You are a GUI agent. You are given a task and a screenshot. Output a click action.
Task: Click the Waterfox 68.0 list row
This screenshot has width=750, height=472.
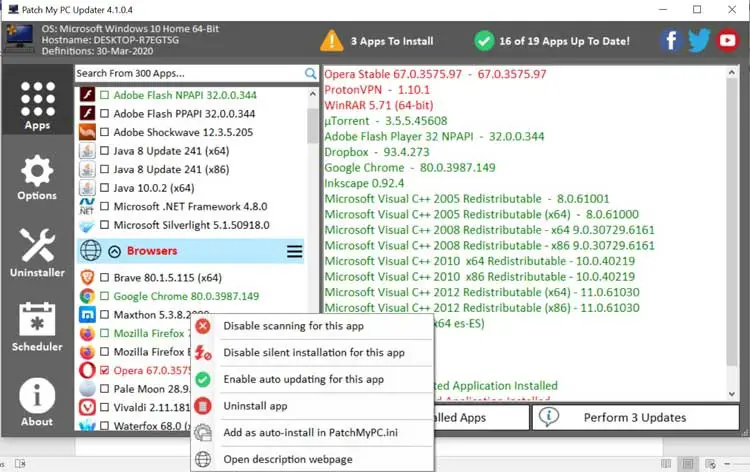tap(135, 425)
